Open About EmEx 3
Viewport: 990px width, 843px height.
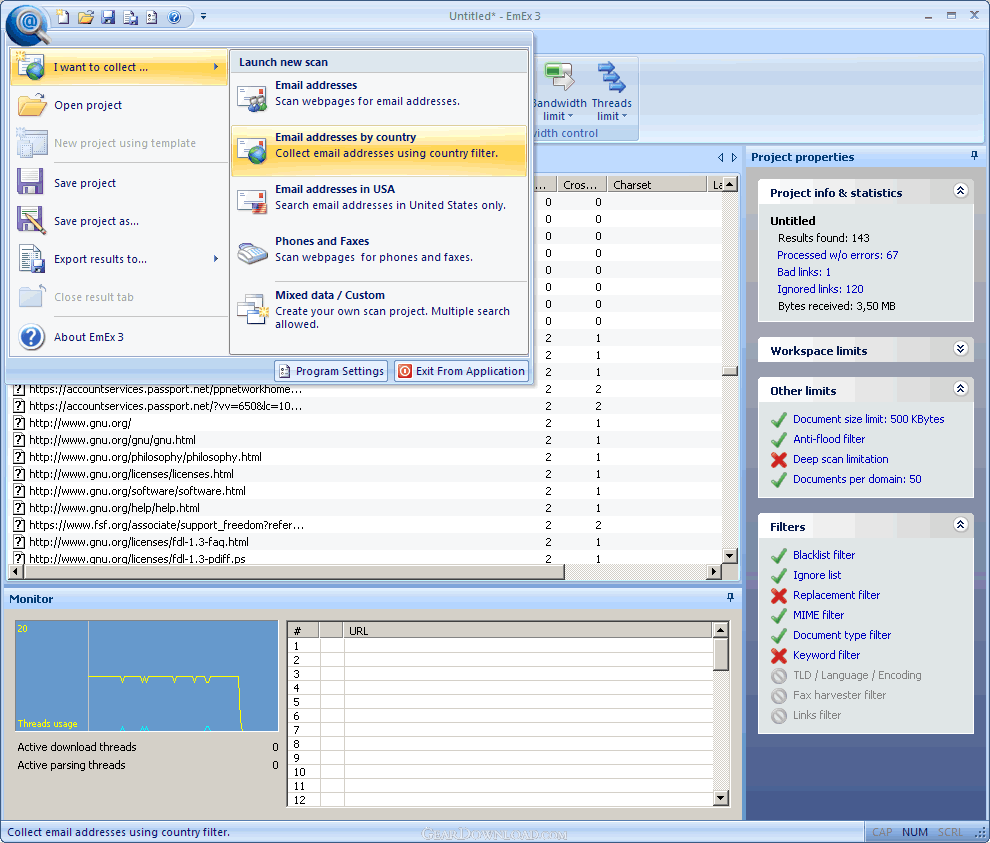coord(119,337)
